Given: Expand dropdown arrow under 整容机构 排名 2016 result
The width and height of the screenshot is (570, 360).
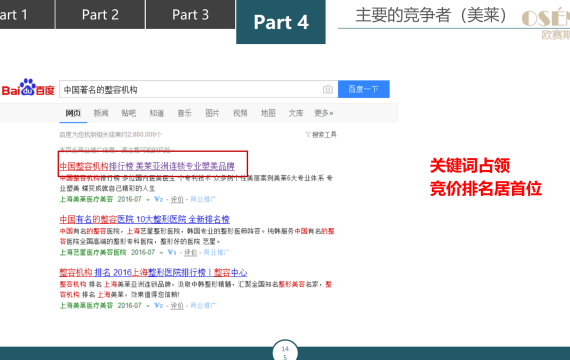Looking at the screenshot, I should [x=148, y=306].
